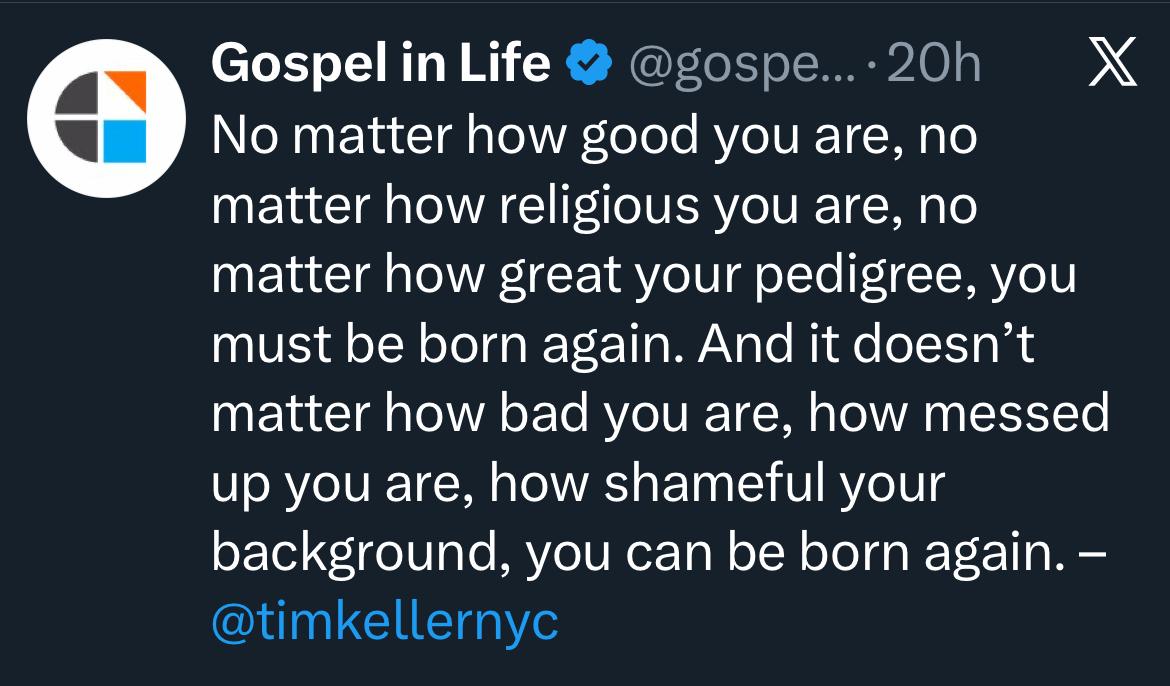The height and width of the screenshot is (686, 1170).
Task: Click the truncated @gospe... handle
Action: pyautogui.click(x=740, y=66)
